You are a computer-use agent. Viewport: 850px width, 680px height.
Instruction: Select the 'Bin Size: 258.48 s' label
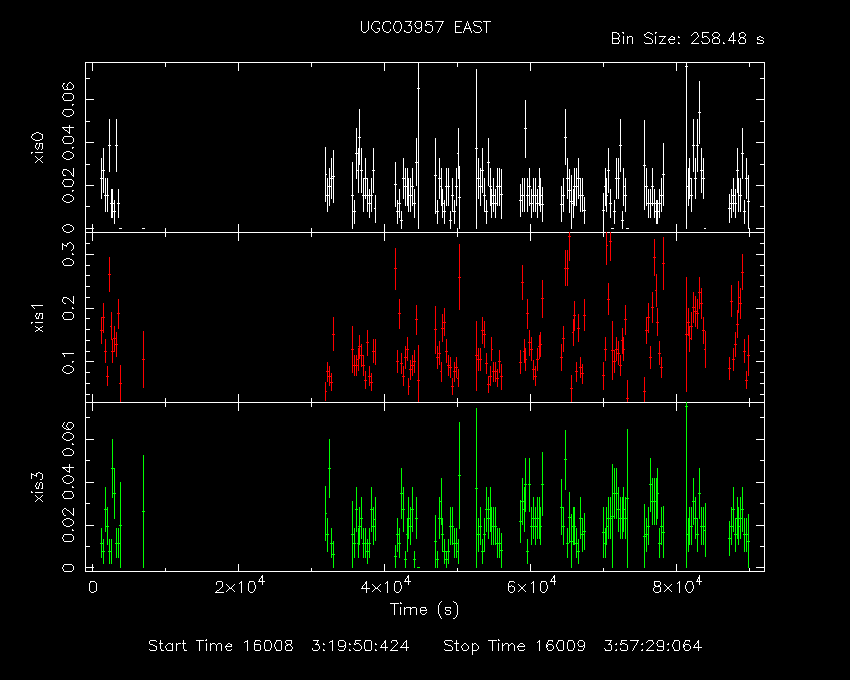[687, 39]
